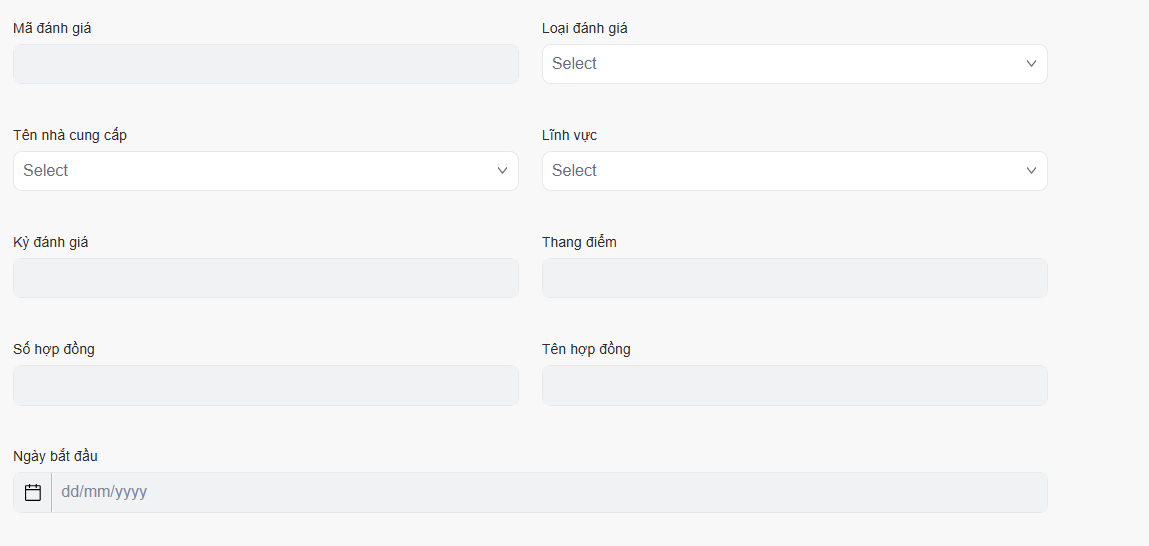Open the Tên nhà cung cấp dropdown
The height and width of the screenshot is (546, 1149).
pos(250,171)
